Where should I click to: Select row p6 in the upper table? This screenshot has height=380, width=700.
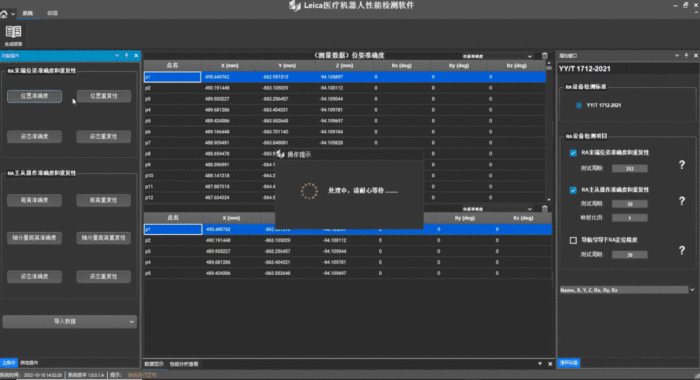tap(345, 132)
